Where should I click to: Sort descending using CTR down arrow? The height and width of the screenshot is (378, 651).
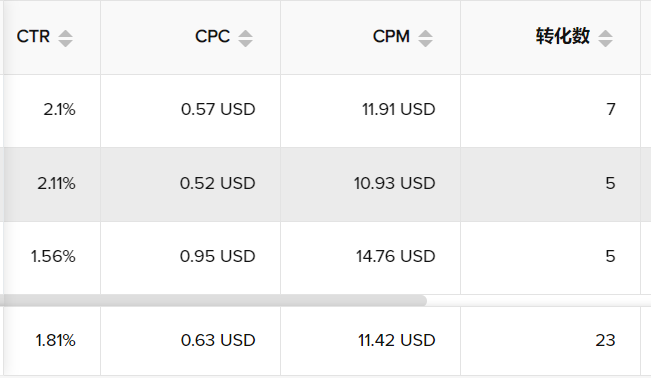coord(65,43)
